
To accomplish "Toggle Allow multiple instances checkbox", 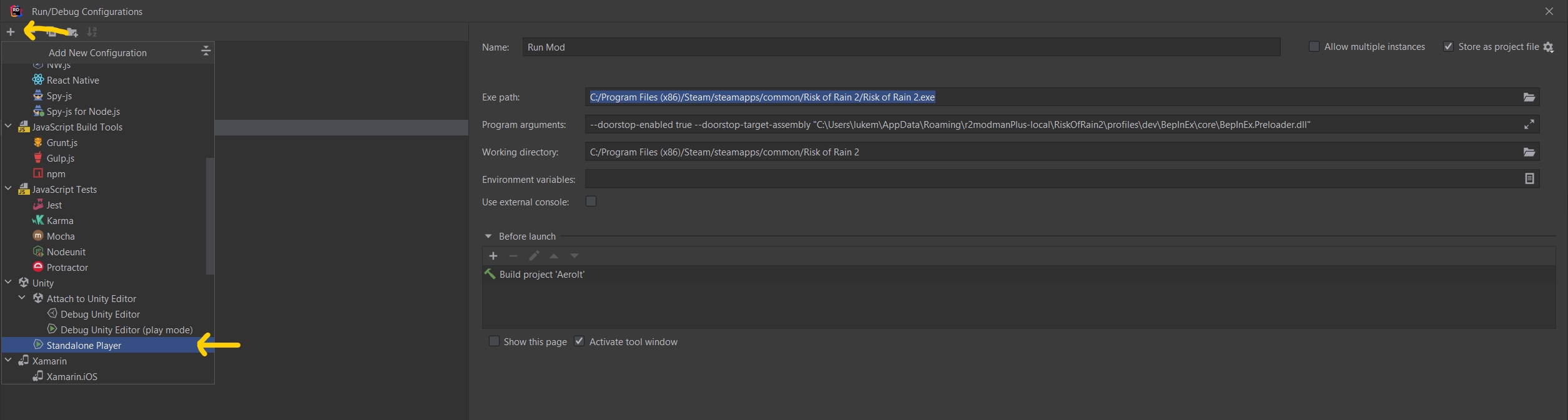I will [x=1314, y=46].
